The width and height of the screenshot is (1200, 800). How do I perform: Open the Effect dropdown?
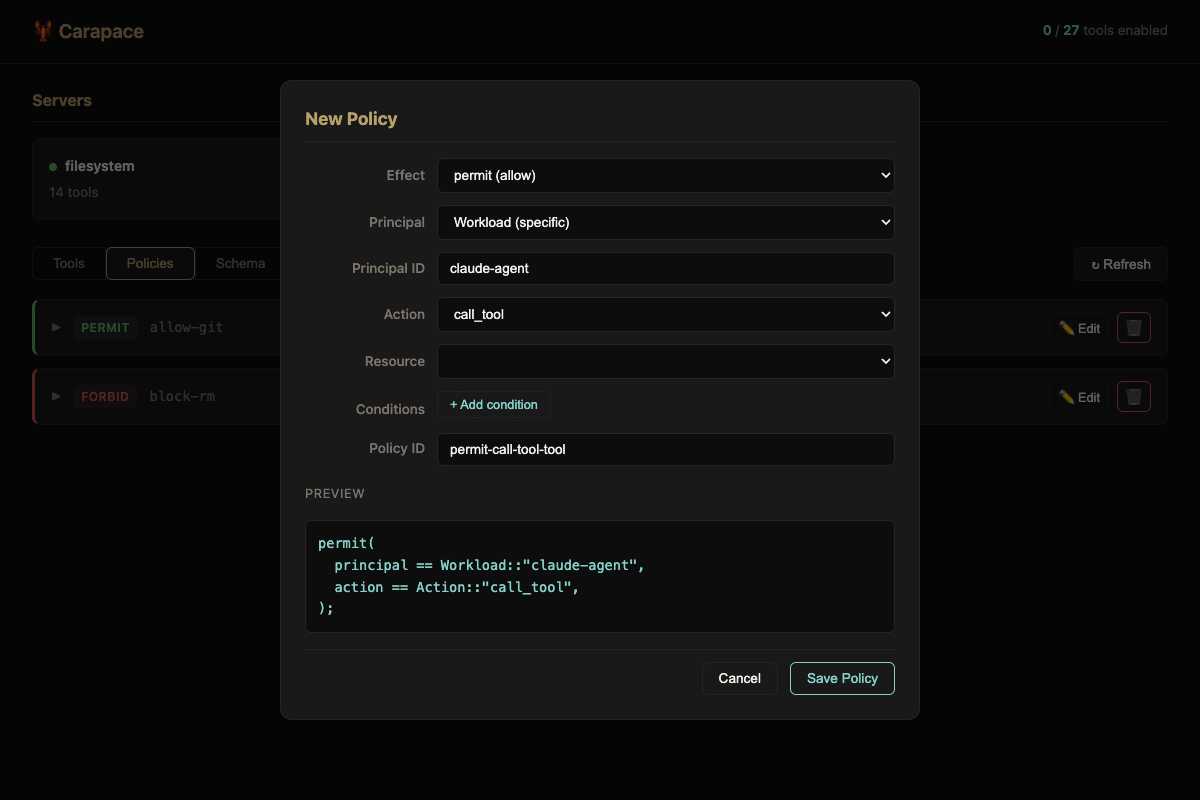[665, 175]
